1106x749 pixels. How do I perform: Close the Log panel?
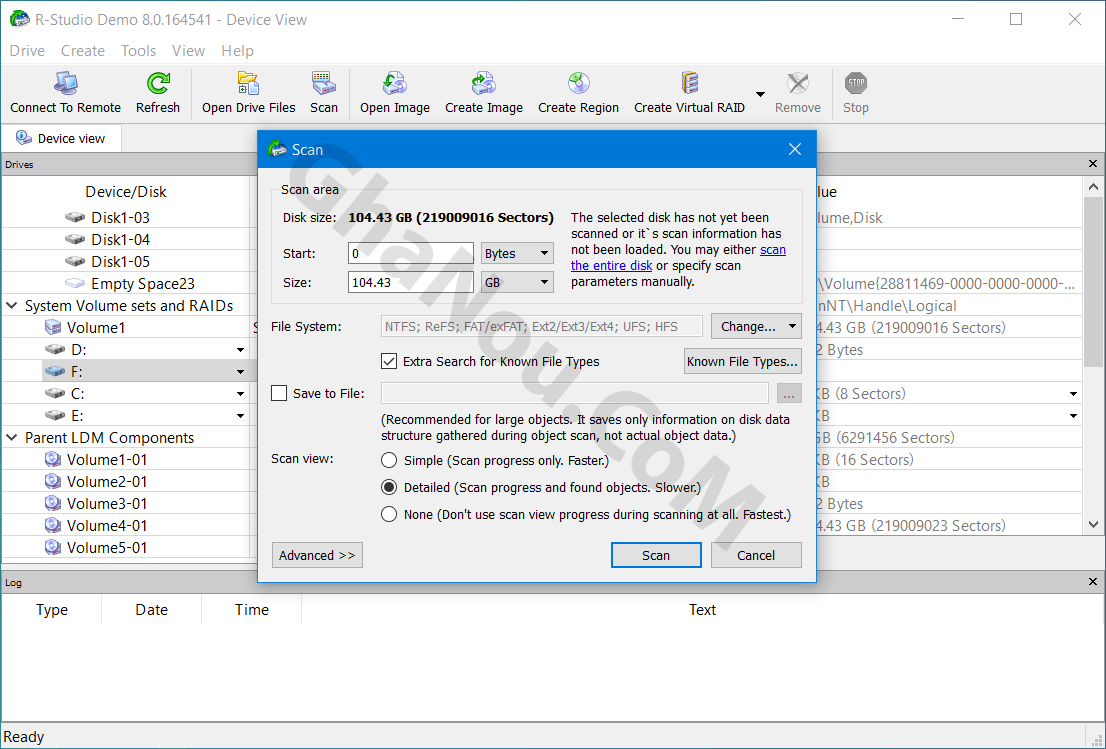(x=1093, y=582)
